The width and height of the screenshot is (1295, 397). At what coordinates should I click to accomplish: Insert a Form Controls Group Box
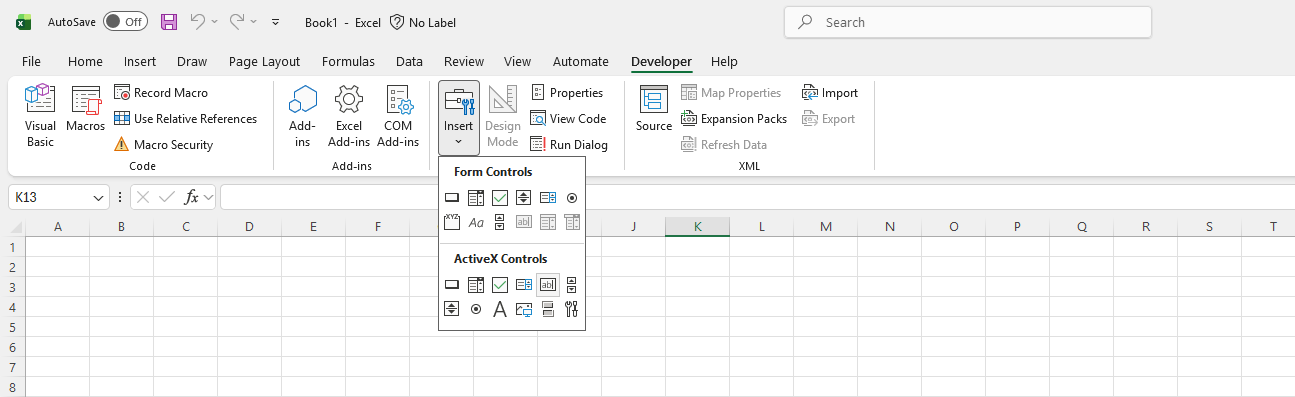[x=451, y=222]
